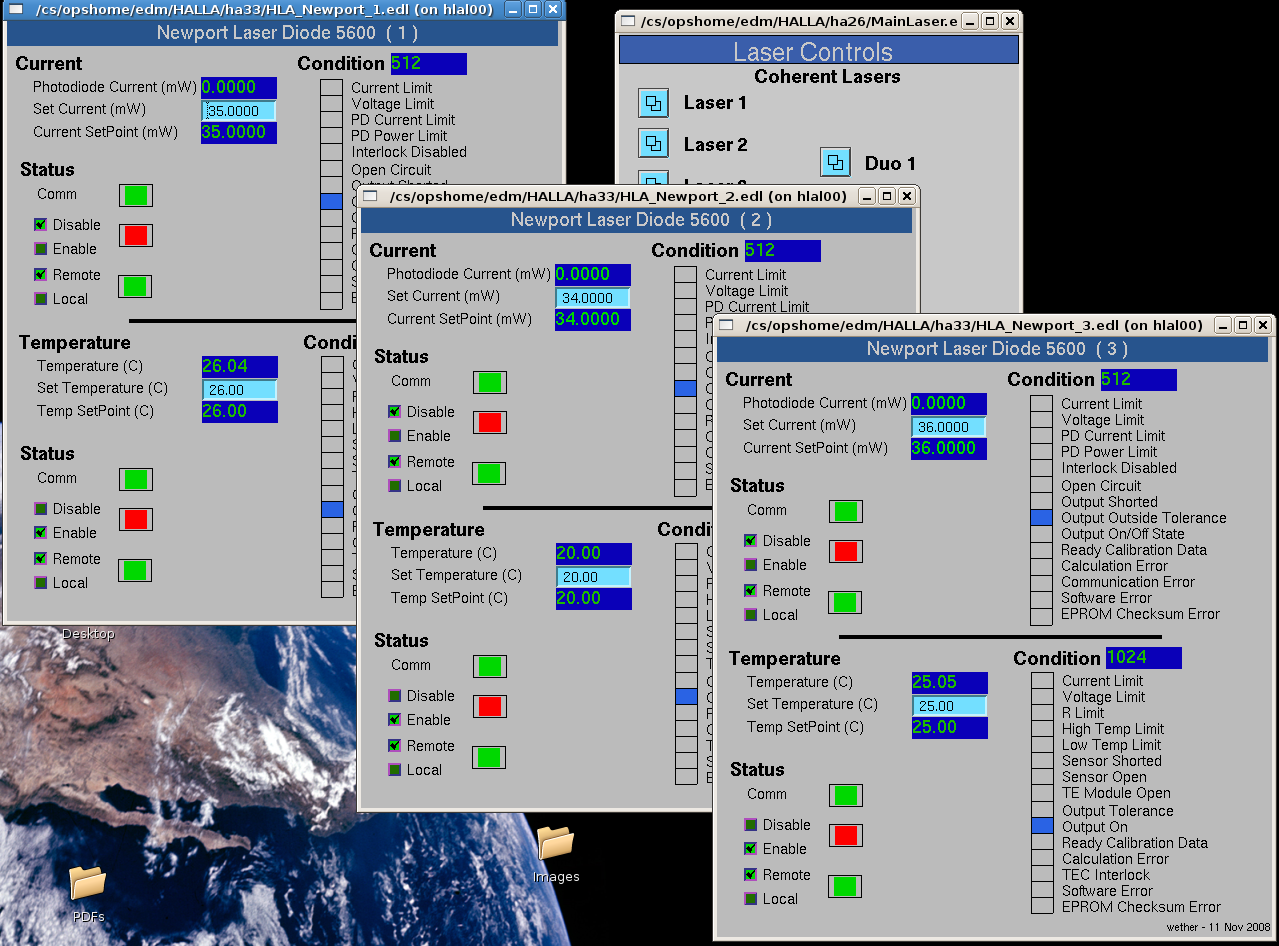Screen dimensions: 1279x946
Task: Click Newport 3 Current Remote/Local green indicator
Action: coord(846,602)
